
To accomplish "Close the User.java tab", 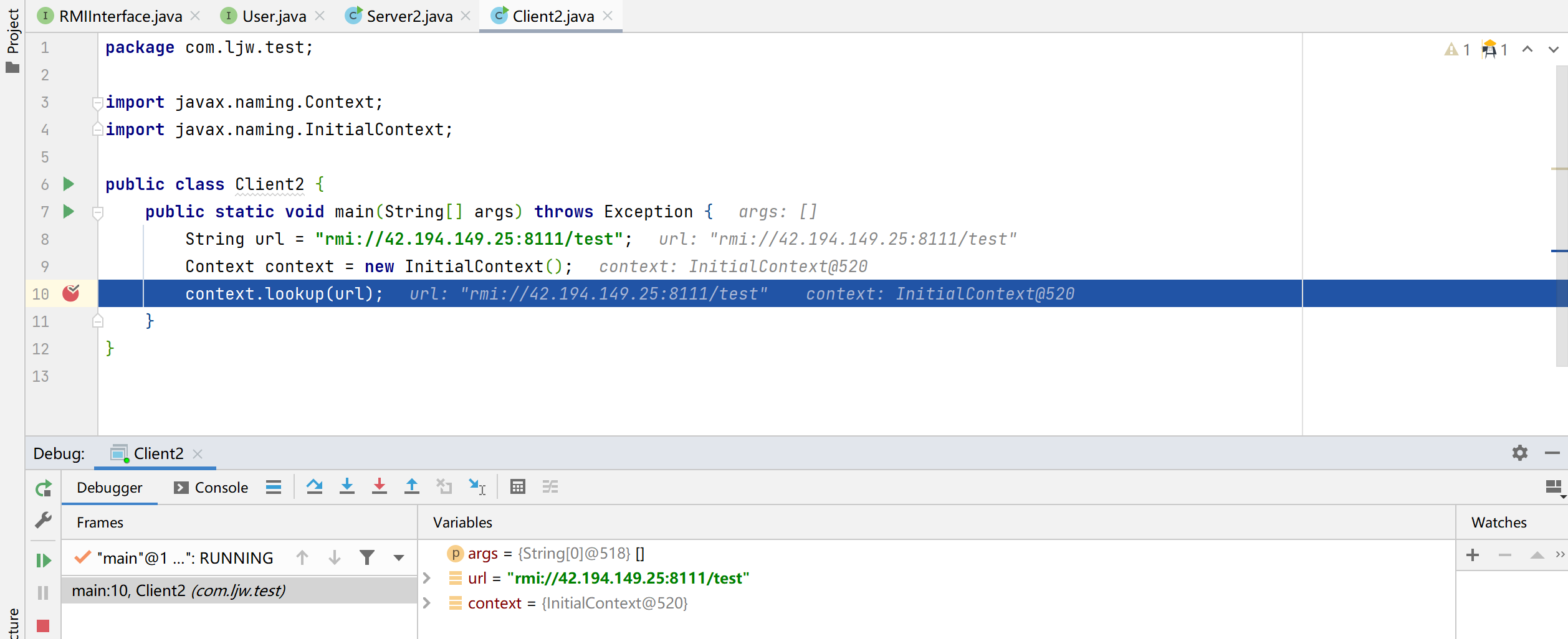I will (x=320, y=16).
